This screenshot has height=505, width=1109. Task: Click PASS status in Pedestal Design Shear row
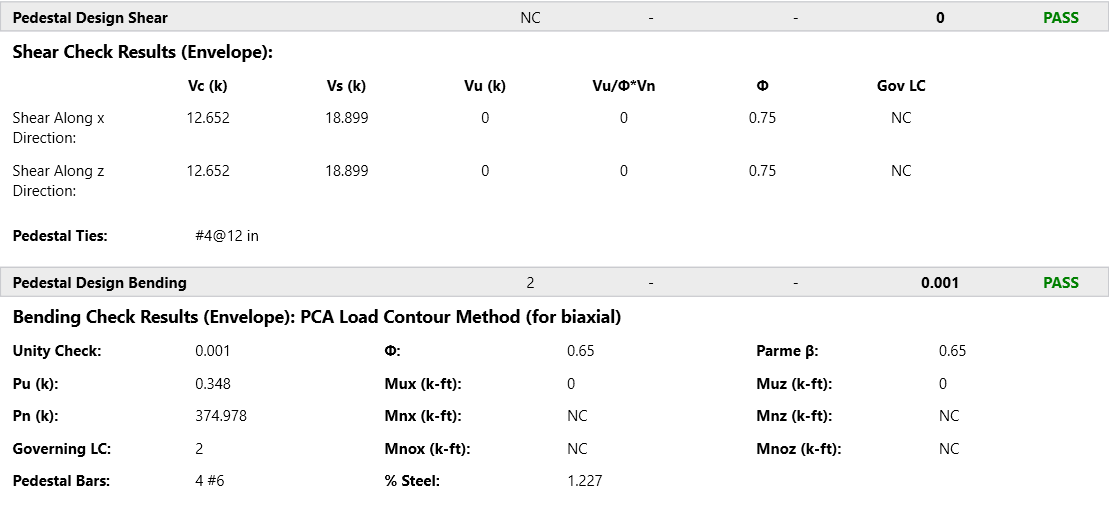[x=1060, y=17]
